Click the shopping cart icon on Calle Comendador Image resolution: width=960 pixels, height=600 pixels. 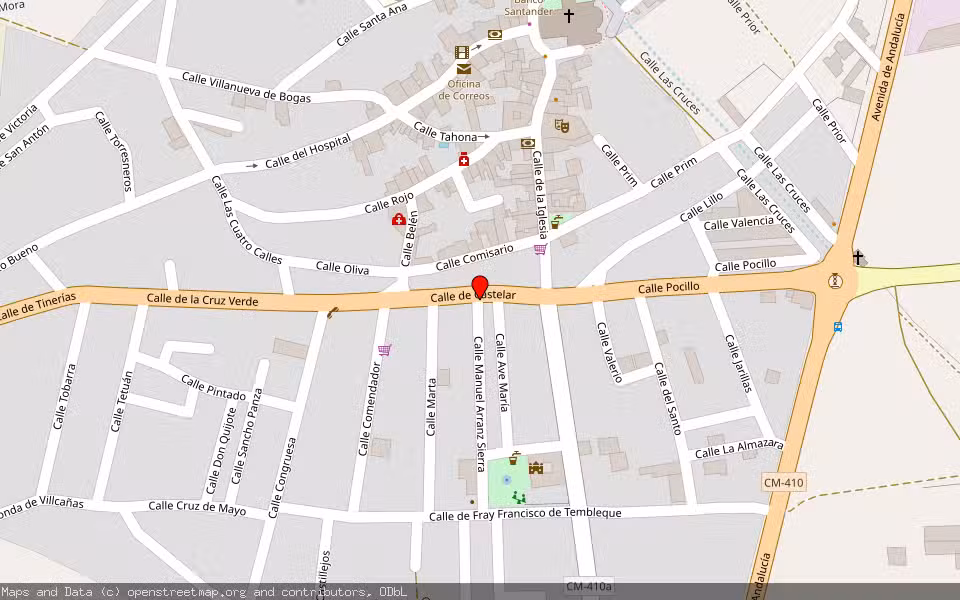pos(384,350)
